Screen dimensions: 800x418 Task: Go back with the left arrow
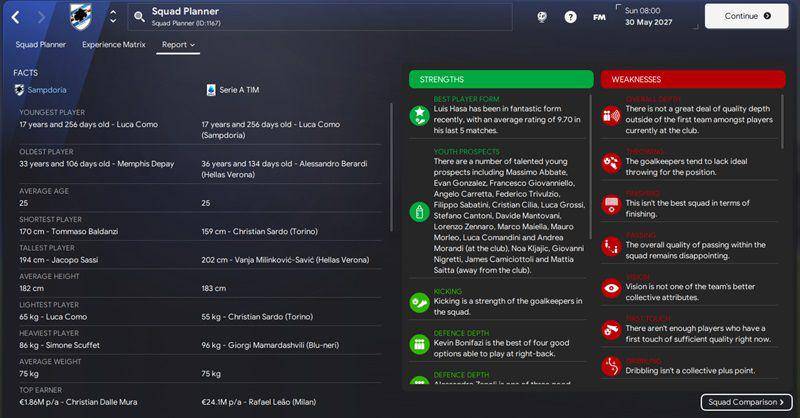15,17
